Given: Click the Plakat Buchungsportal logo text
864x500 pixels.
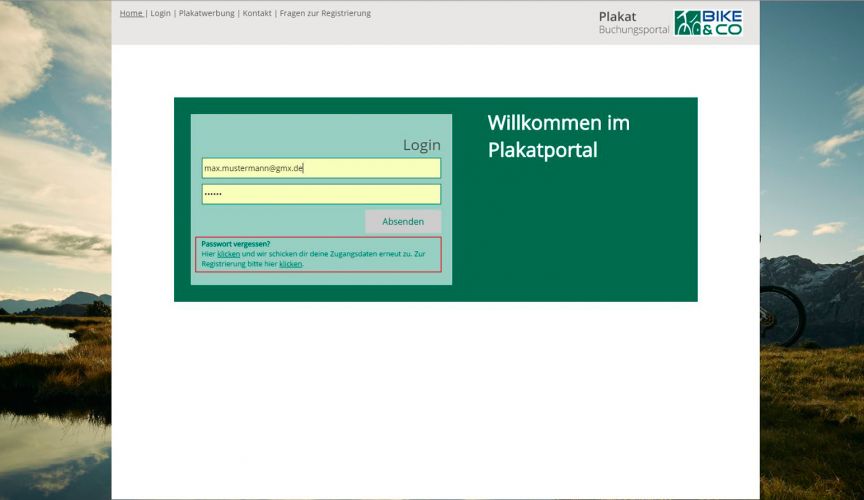Looking at the screenshot, I should point(633,23).
